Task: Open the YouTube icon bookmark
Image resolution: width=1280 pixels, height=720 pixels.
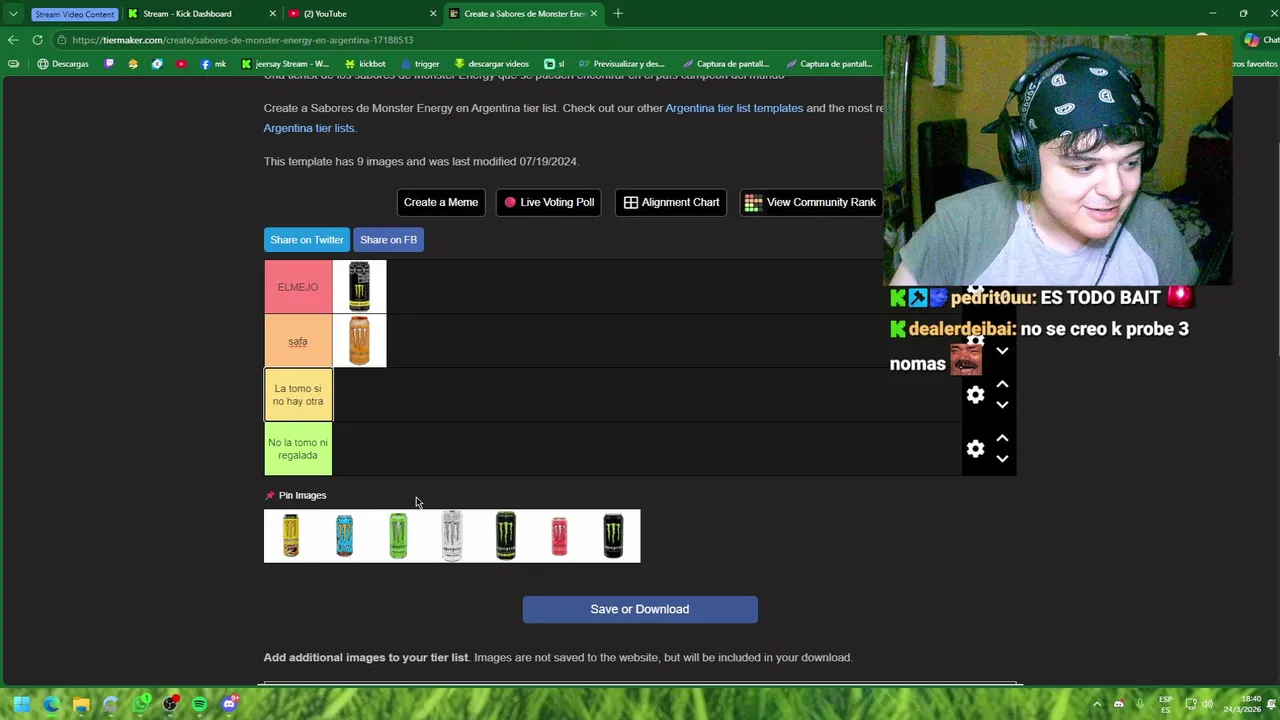Action: [181, 64]
